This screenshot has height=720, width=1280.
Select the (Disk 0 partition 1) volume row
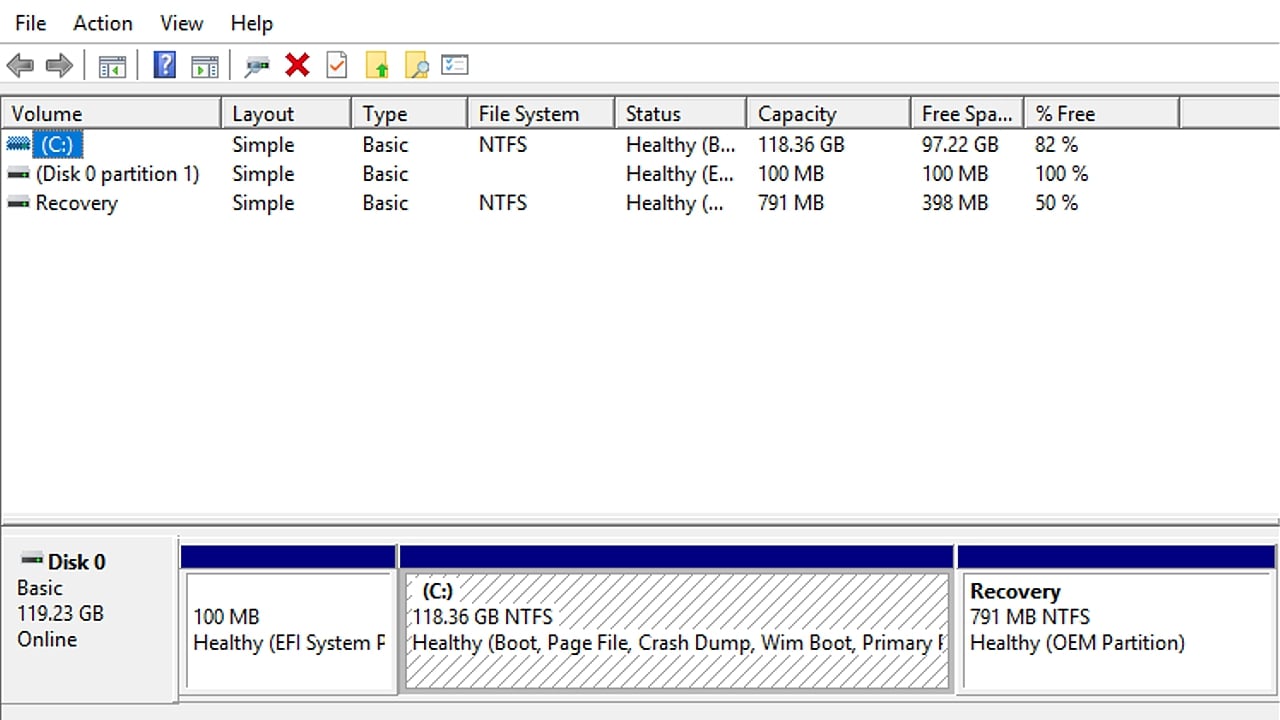118,174
